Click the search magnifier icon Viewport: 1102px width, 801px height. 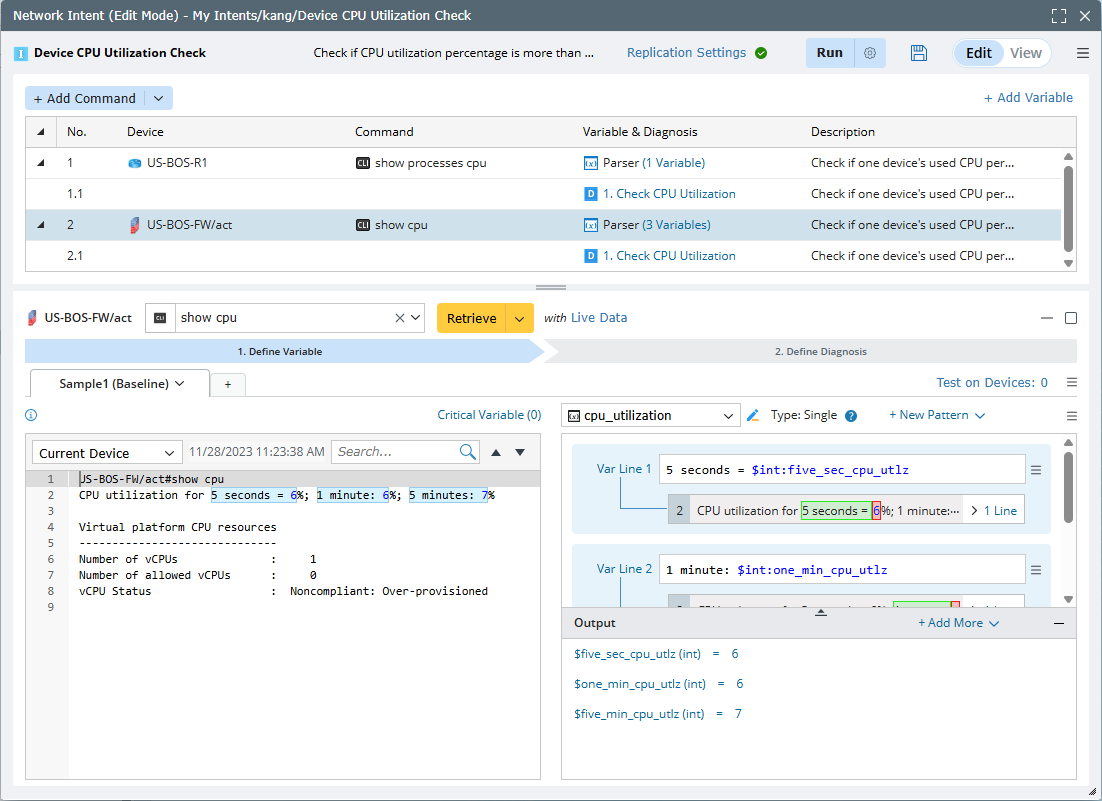point(468,452)
